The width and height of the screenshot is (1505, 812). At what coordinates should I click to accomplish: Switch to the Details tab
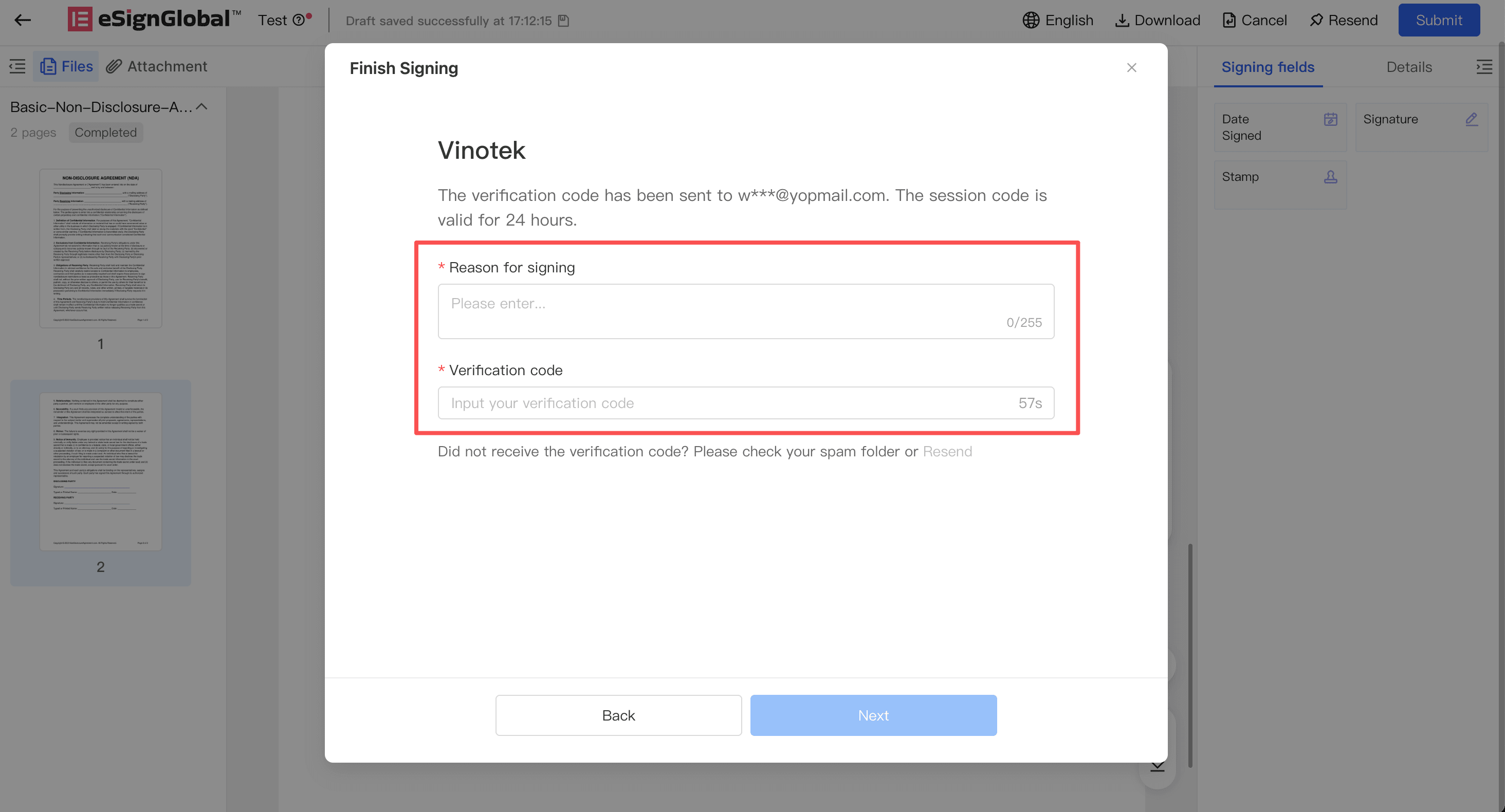[x=1408, y=67]
